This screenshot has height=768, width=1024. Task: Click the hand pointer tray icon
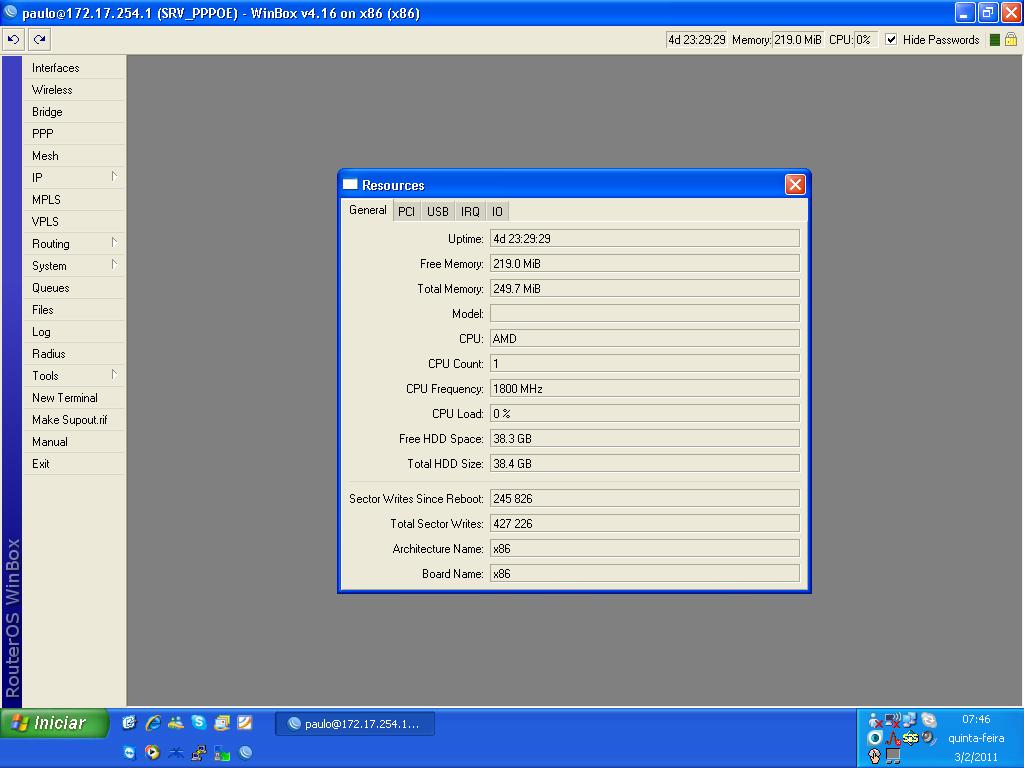(874, 756)
